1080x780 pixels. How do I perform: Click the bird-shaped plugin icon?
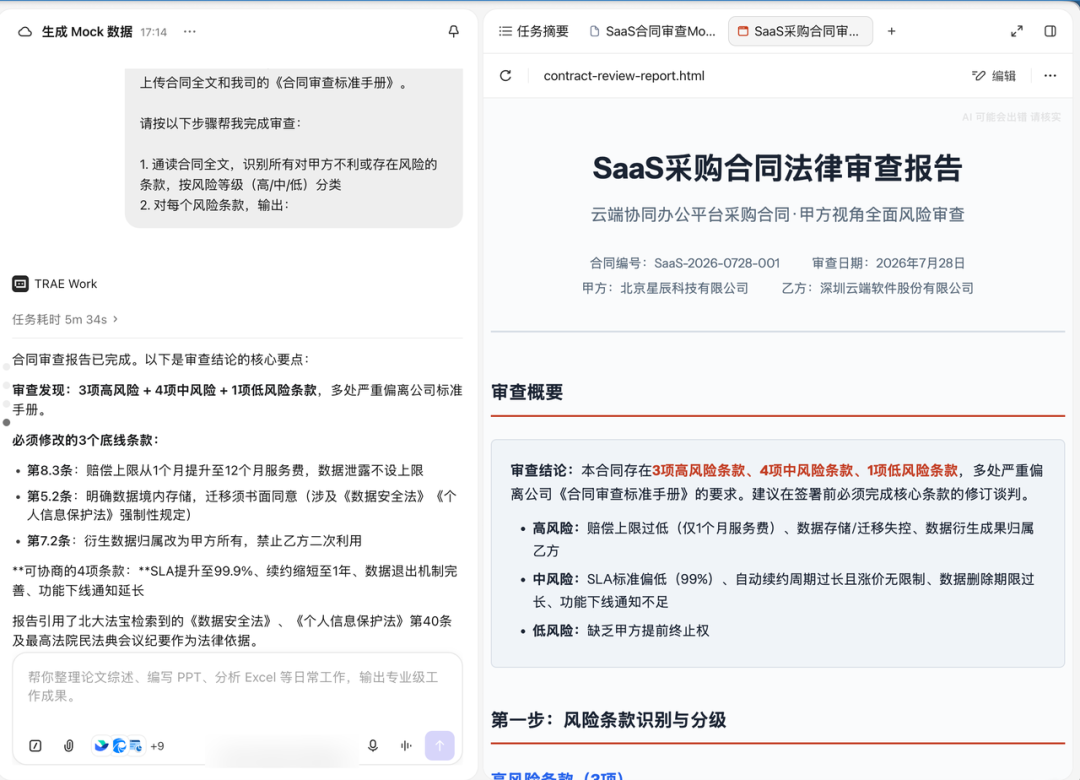101,746
